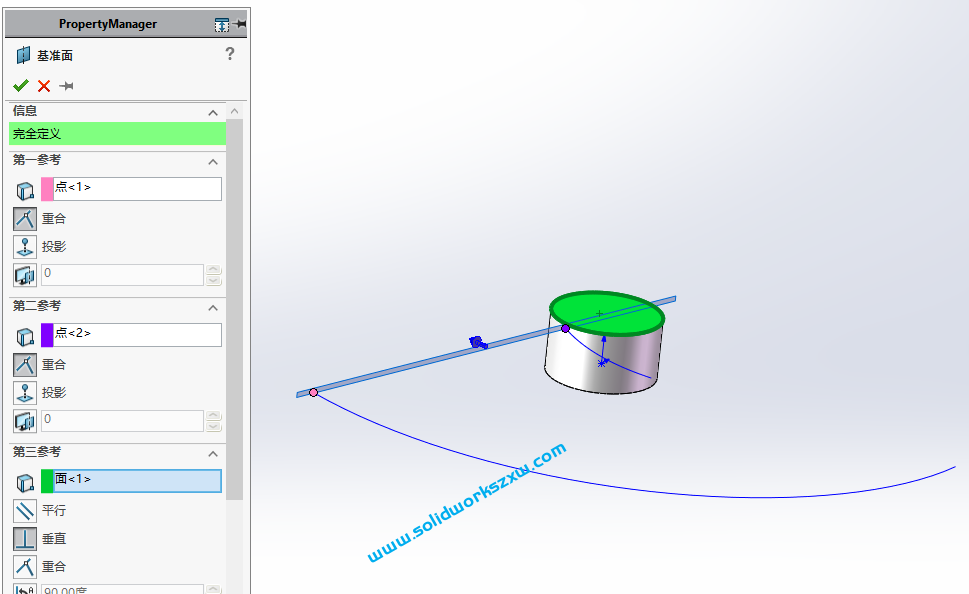This screenshot has height=594, width=969.
Task: Collapse the 第三参考 section
Action: tap(212, 453)
